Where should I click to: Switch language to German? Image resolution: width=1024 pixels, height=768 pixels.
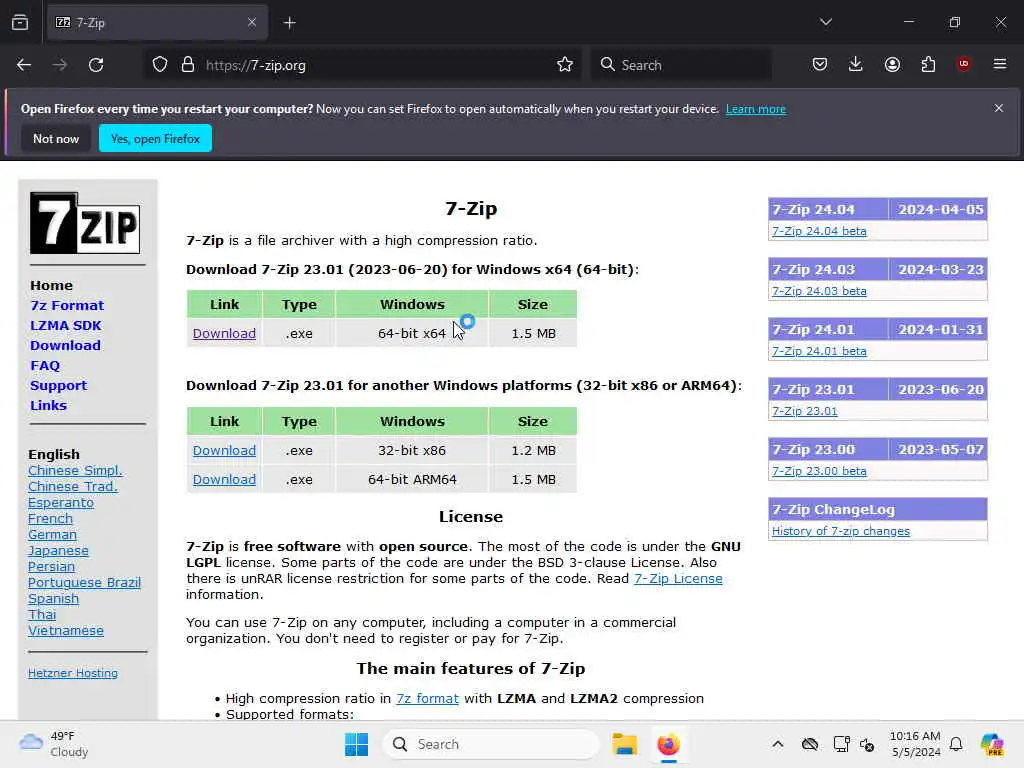[x=52, y=535]
